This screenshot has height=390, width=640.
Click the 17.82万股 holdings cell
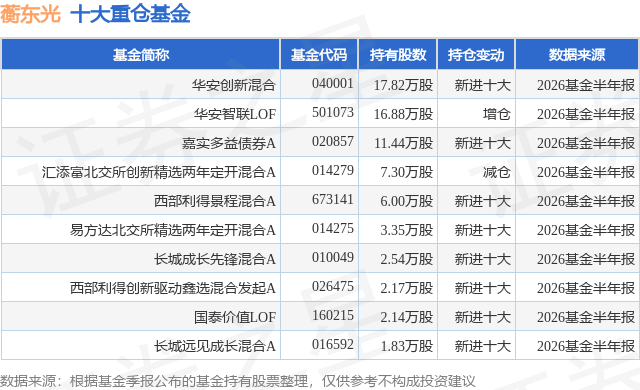click(403, 85)
